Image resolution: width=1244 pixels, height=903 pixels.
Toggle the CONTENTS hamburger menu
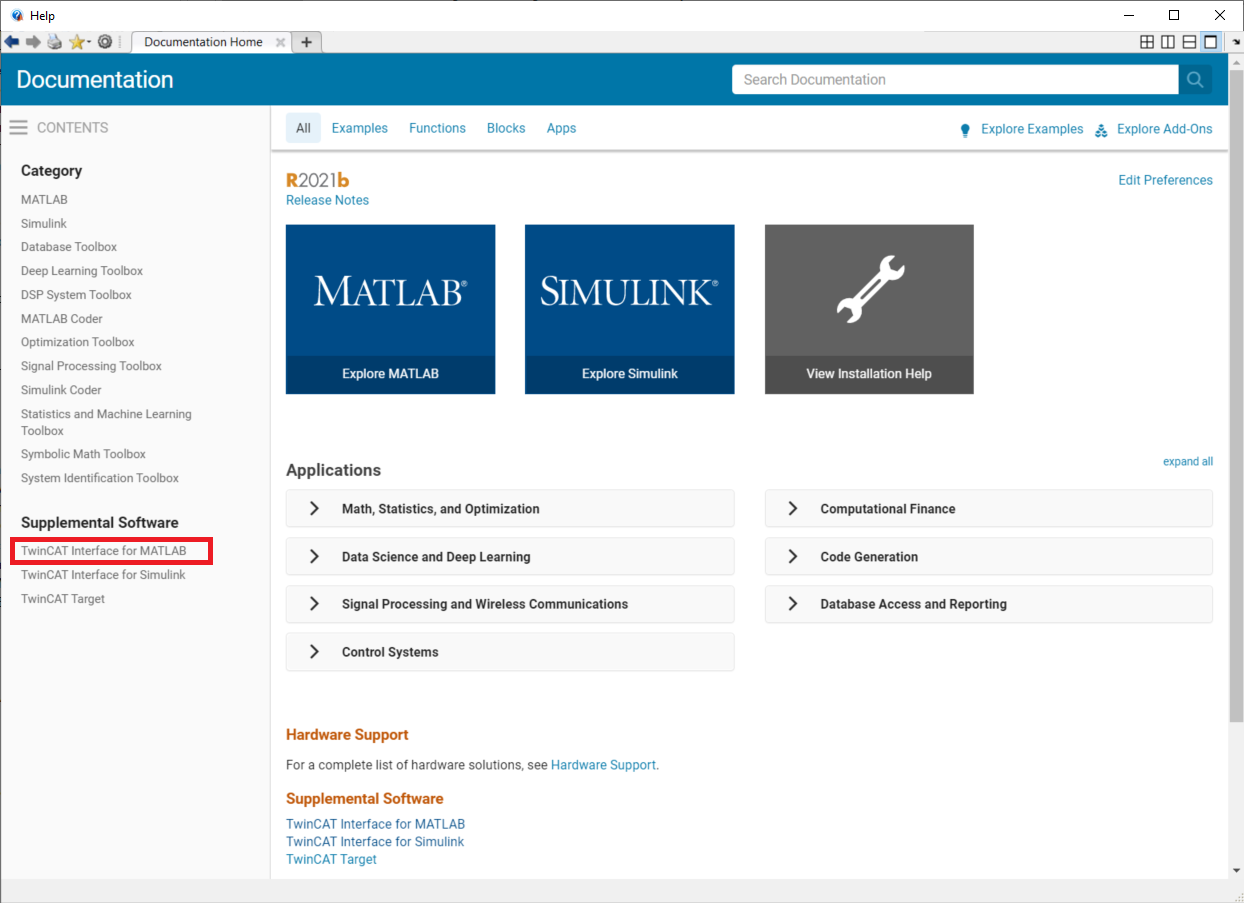point(18,128)
